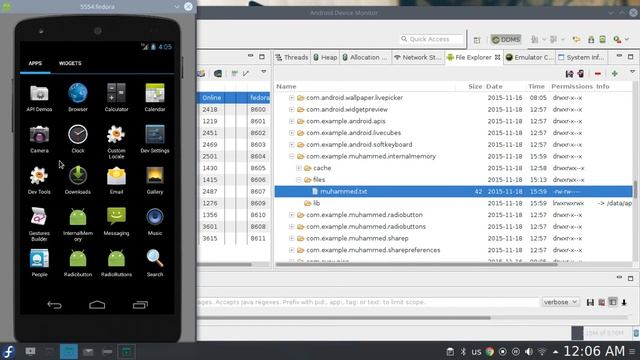Save the LogCat log to file
This screenshot has height=360, width=640.
point(590,302)
